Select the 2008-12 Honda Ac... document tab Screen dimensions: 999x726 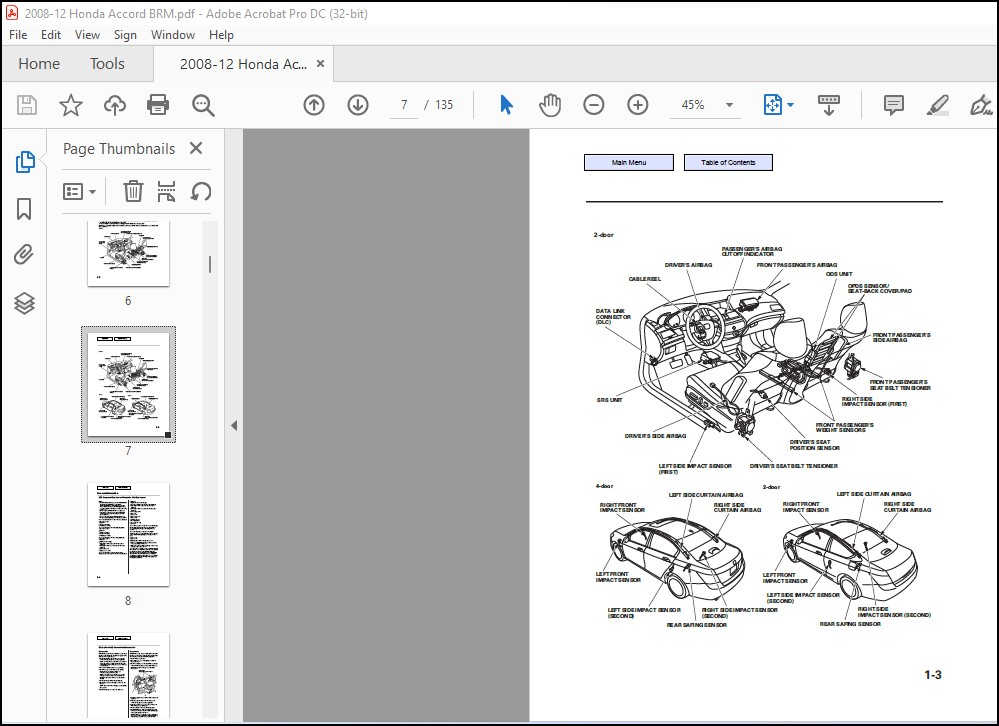[x=243, y=64]
